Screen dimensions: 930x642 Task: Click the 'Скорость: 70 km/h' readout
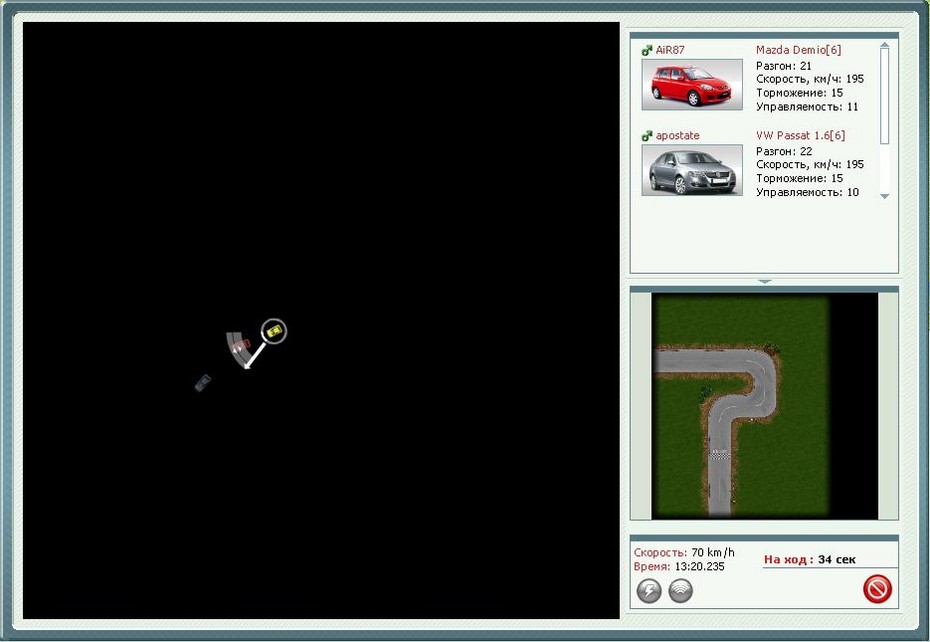click(x=684, y=552)
